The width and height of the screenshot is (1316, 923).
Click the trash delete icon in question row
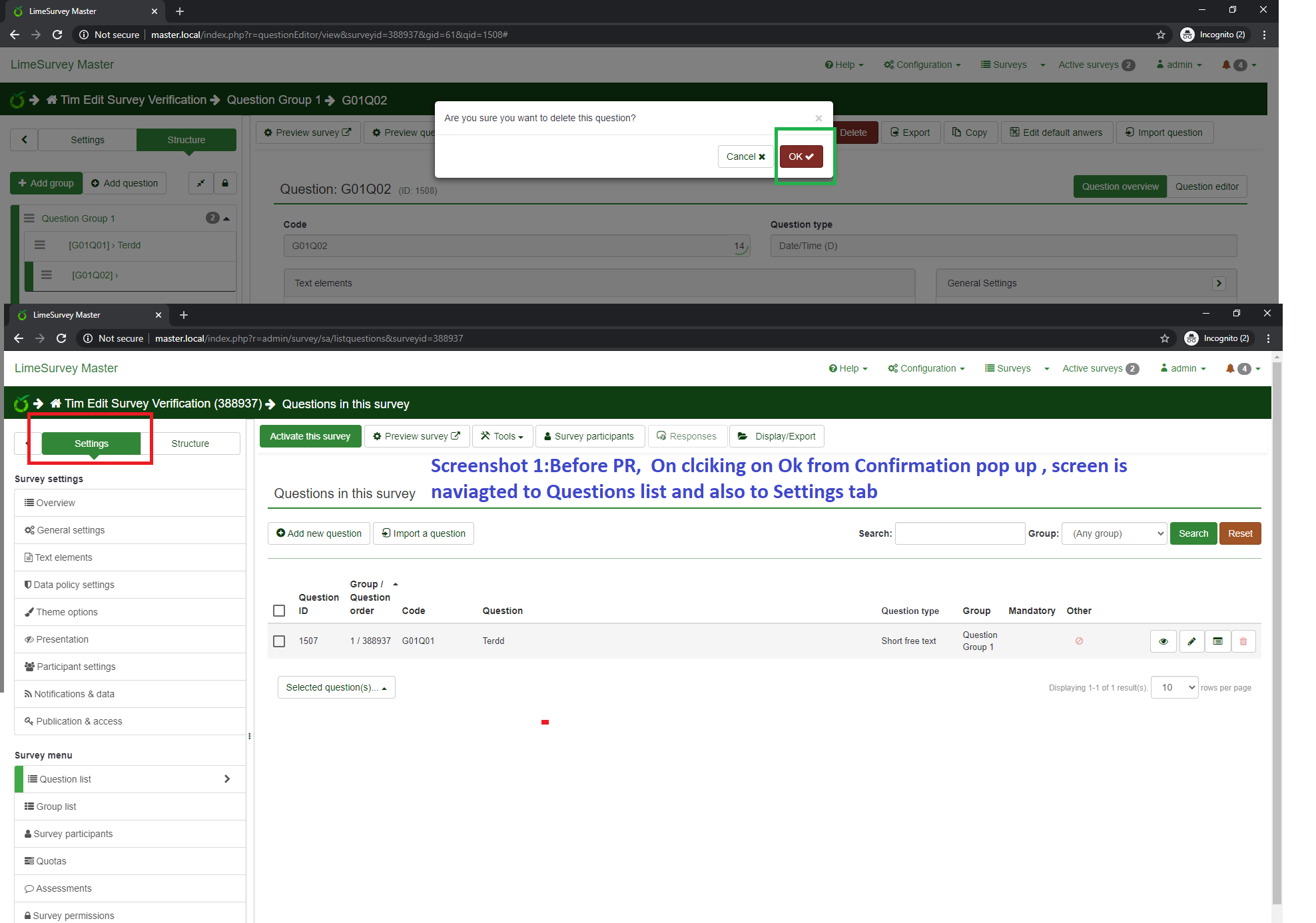1243,641
